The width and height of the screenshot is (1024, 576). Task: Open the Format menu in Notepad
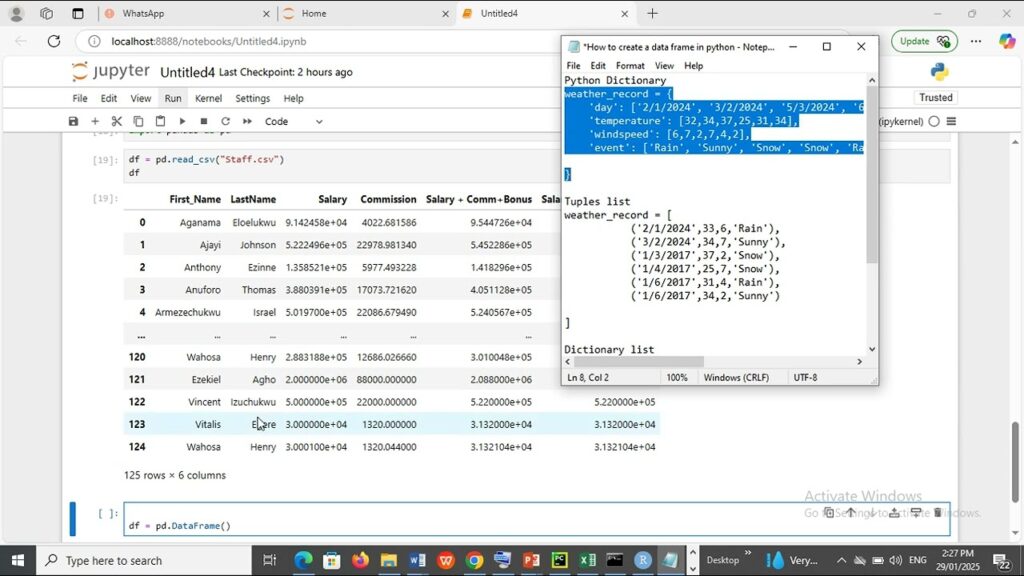coord(630,65)
